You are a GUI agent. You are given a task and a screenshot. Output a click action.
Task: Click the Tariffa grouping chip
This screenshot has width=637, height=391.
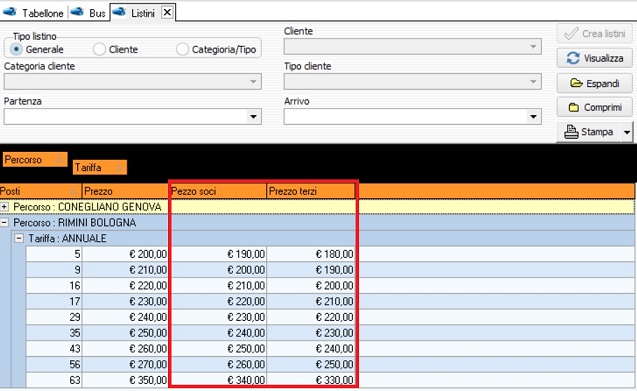pyautogui.click(x=100, y=167)
